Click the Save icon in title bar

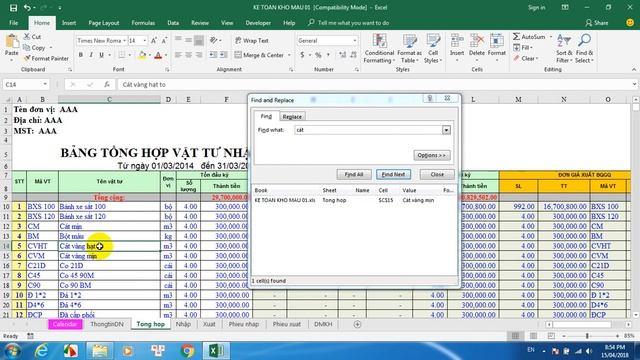[x=13, y=8]
